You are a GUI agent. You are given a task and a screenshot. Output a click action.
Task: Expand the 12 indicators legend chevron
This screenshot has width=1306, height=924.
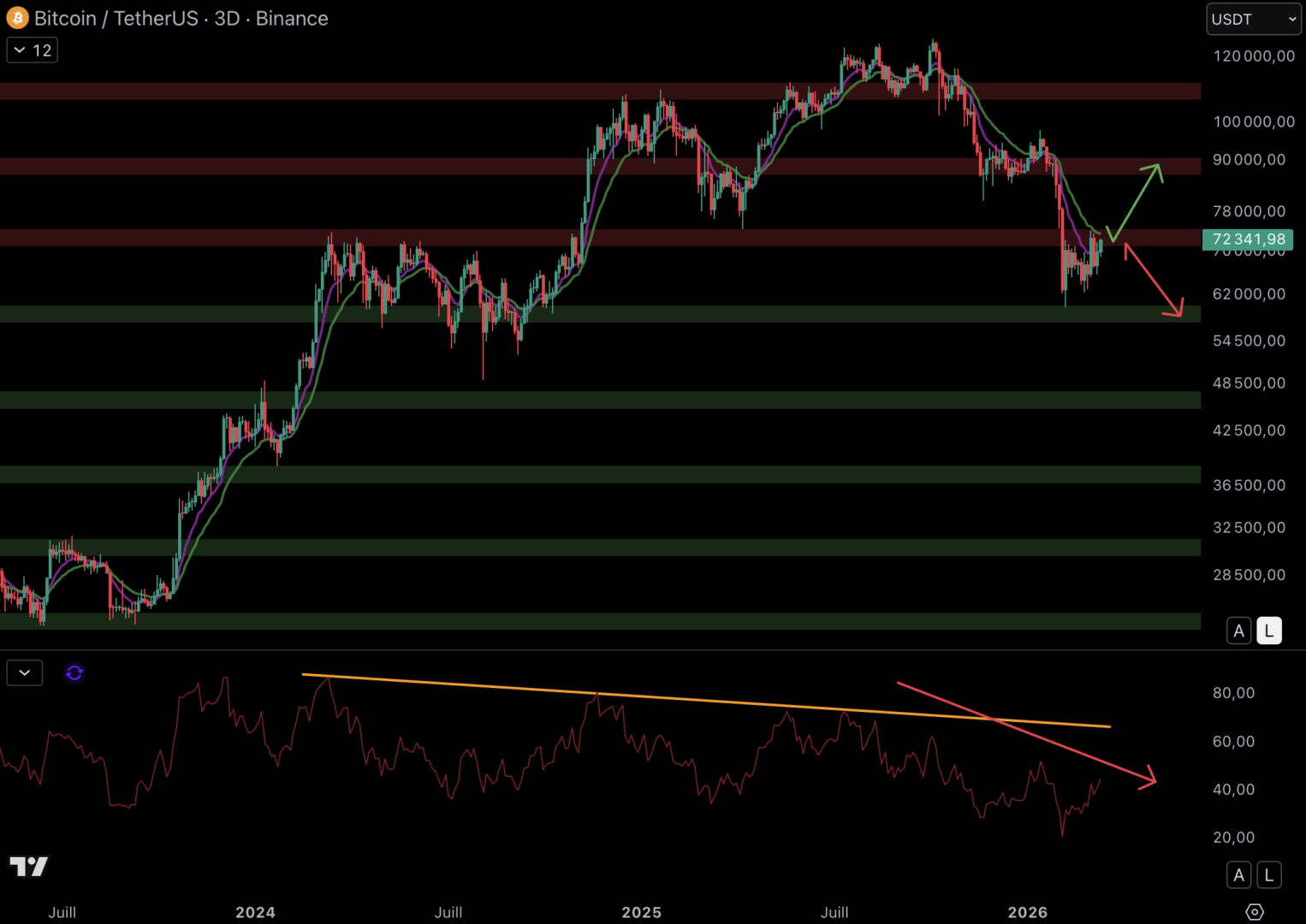click(32, 50)
